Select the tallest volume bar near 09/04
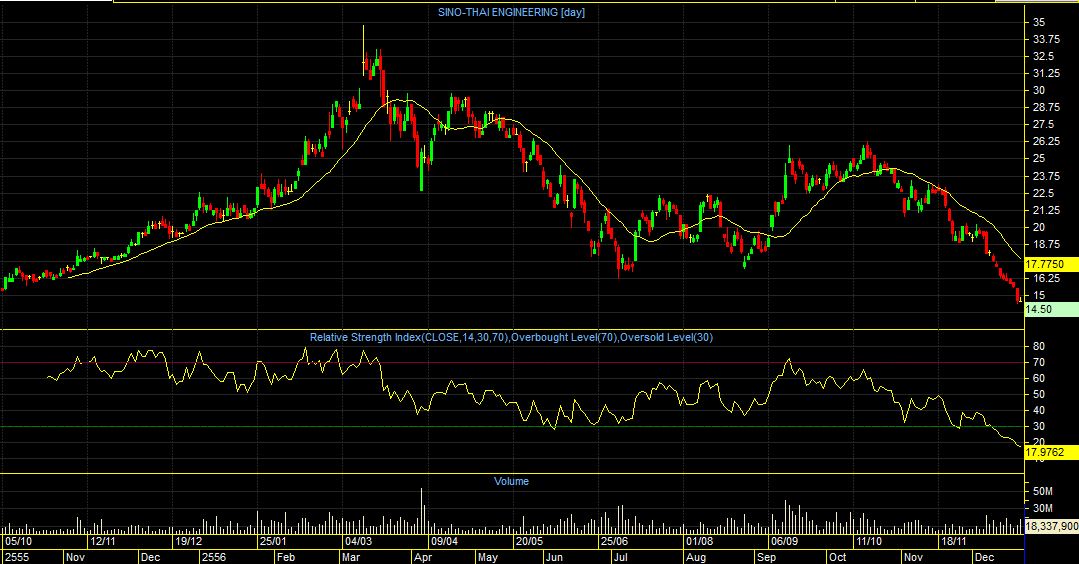This screenshot has width=1079, height=564. [421, 511]
